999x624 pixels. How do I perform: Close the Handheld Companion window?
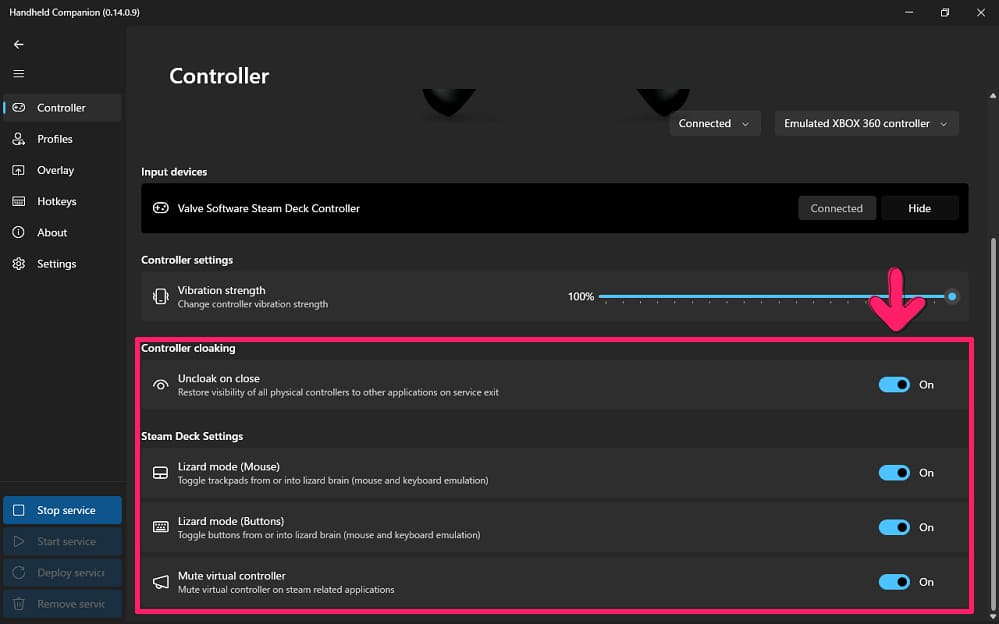coord(981,13)
